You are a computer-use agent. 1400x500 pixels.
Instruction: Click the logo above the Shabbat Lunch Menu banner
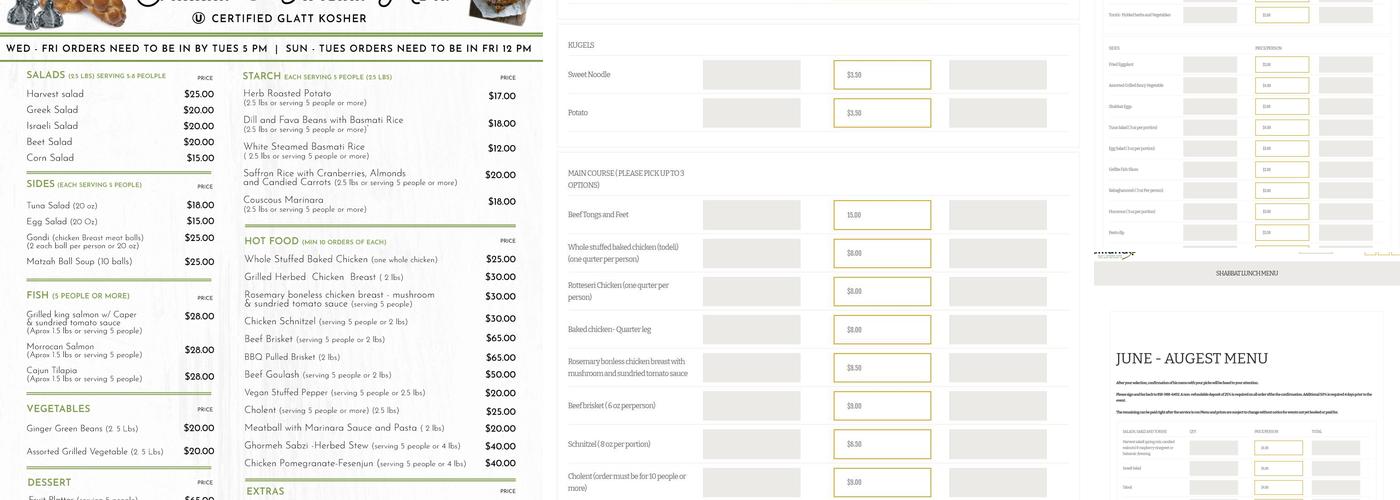pyautogui.click(x=1114, y=254)
